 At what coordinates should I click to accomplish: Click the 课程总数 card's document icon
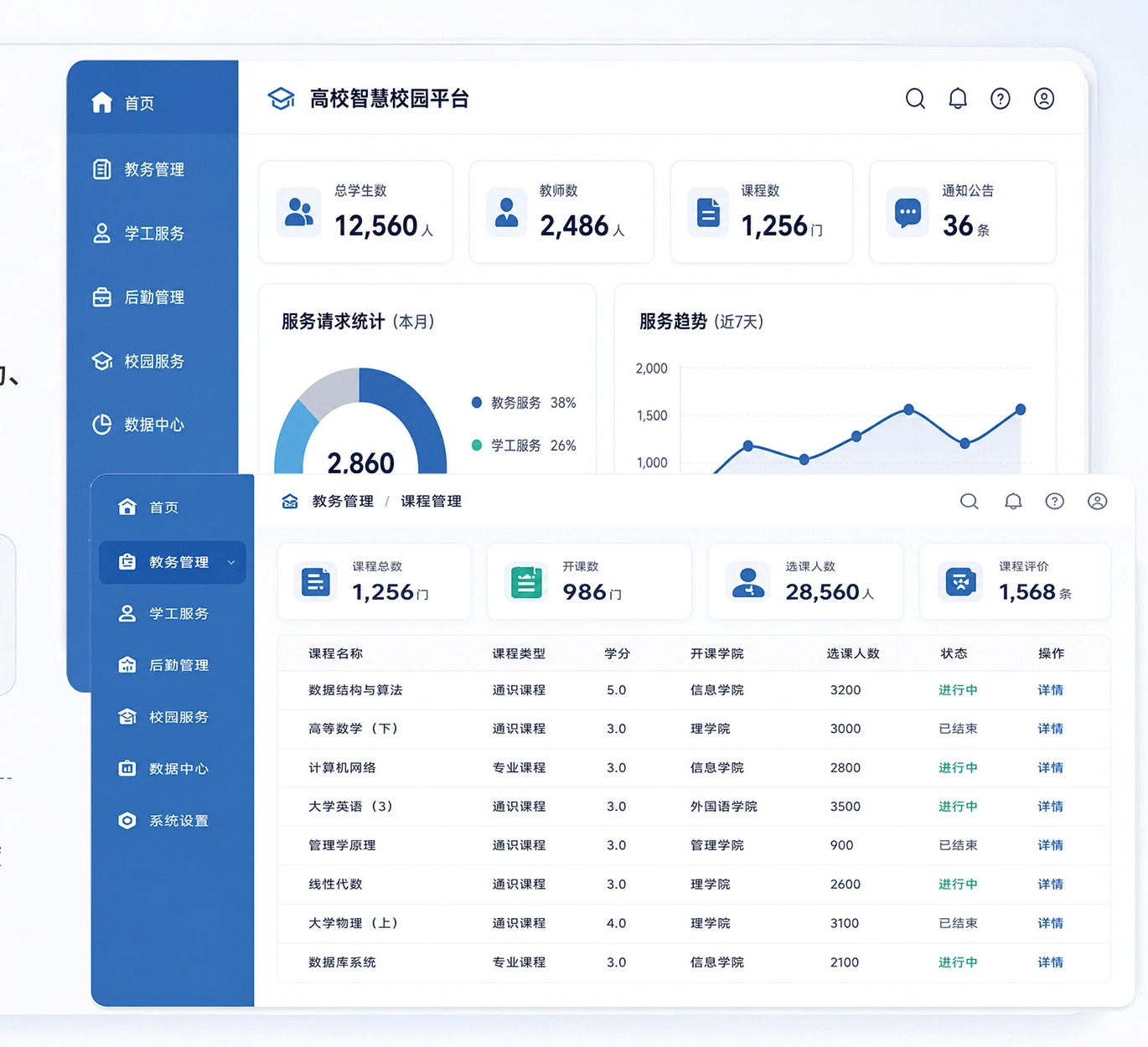point(316,581)
